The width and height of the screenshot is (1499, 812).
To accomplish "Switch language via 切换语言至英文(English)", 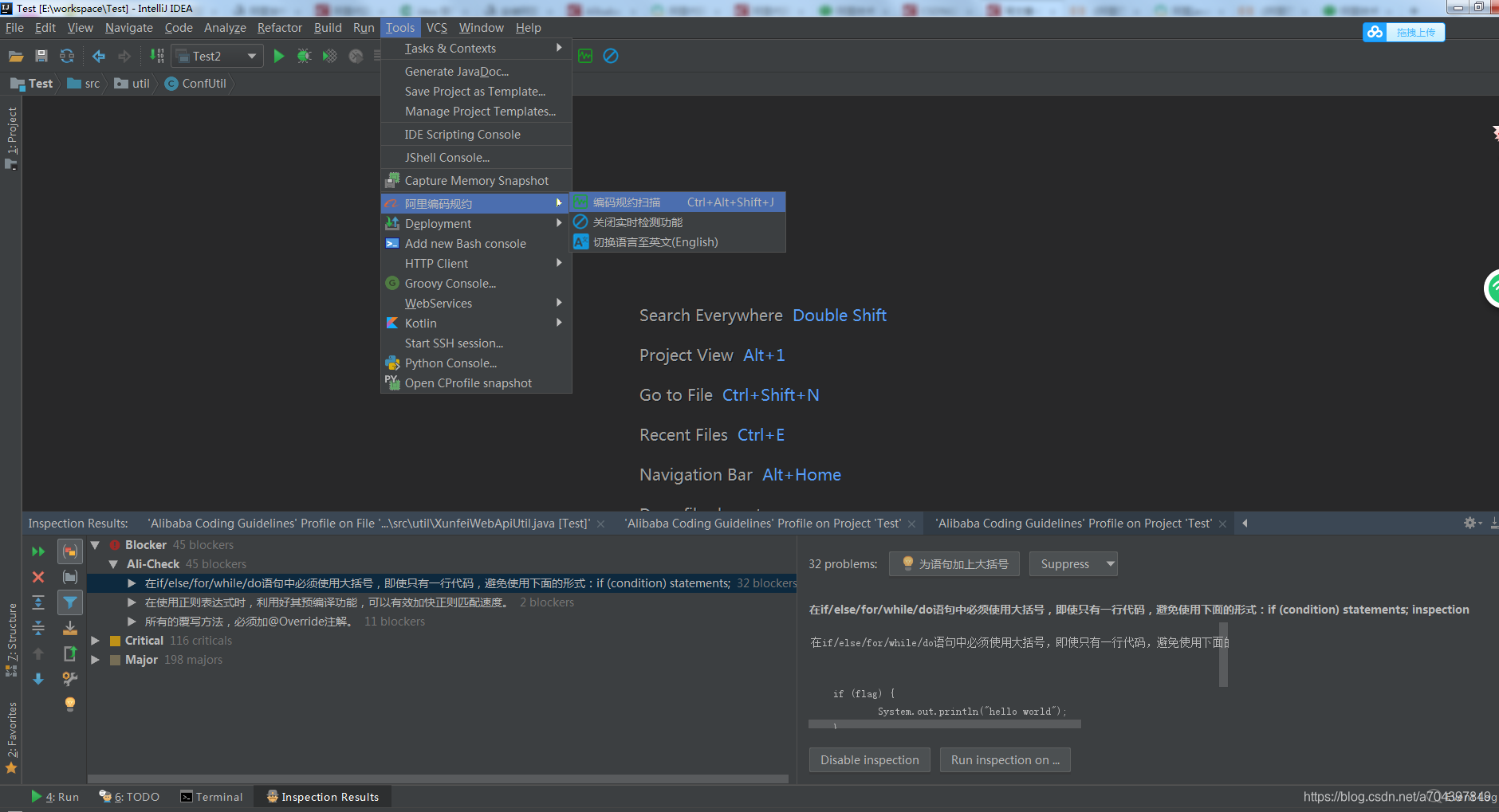I will (678, 242).
